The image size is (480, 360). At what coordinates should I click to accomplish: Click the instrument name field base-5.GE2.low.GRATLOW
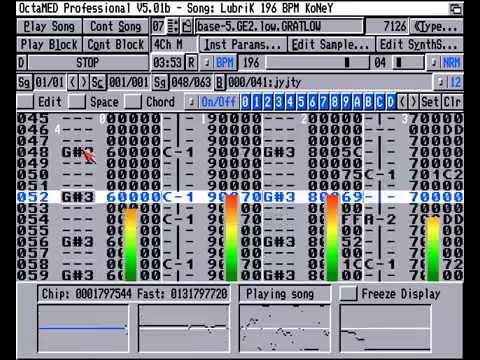[279, 26]
